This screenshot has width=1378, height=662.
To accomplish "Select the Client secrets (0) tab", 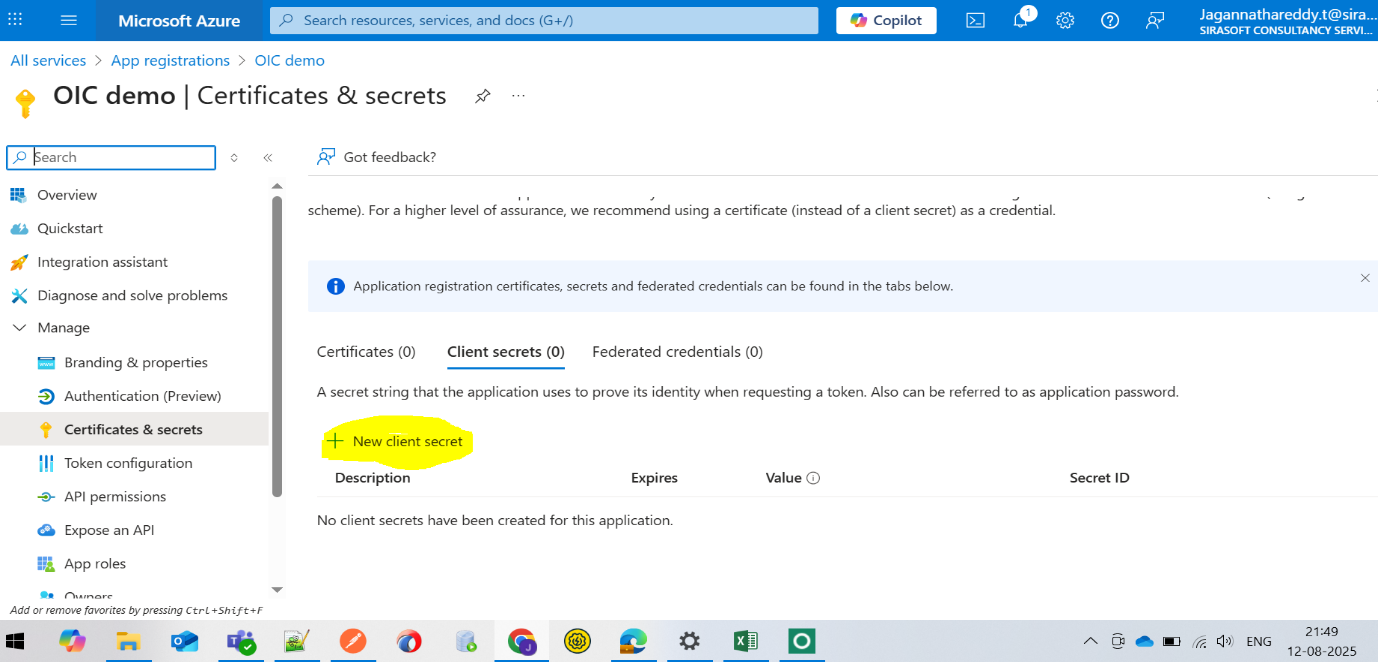I will coord(506,352).
